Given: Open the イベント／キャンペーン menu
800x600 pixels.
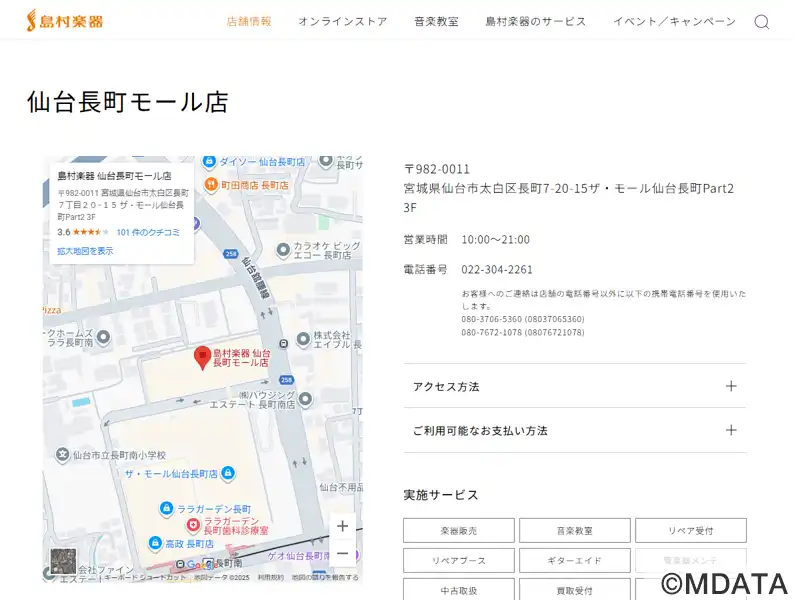Looking at the screenshot, I should coord(674,21).
